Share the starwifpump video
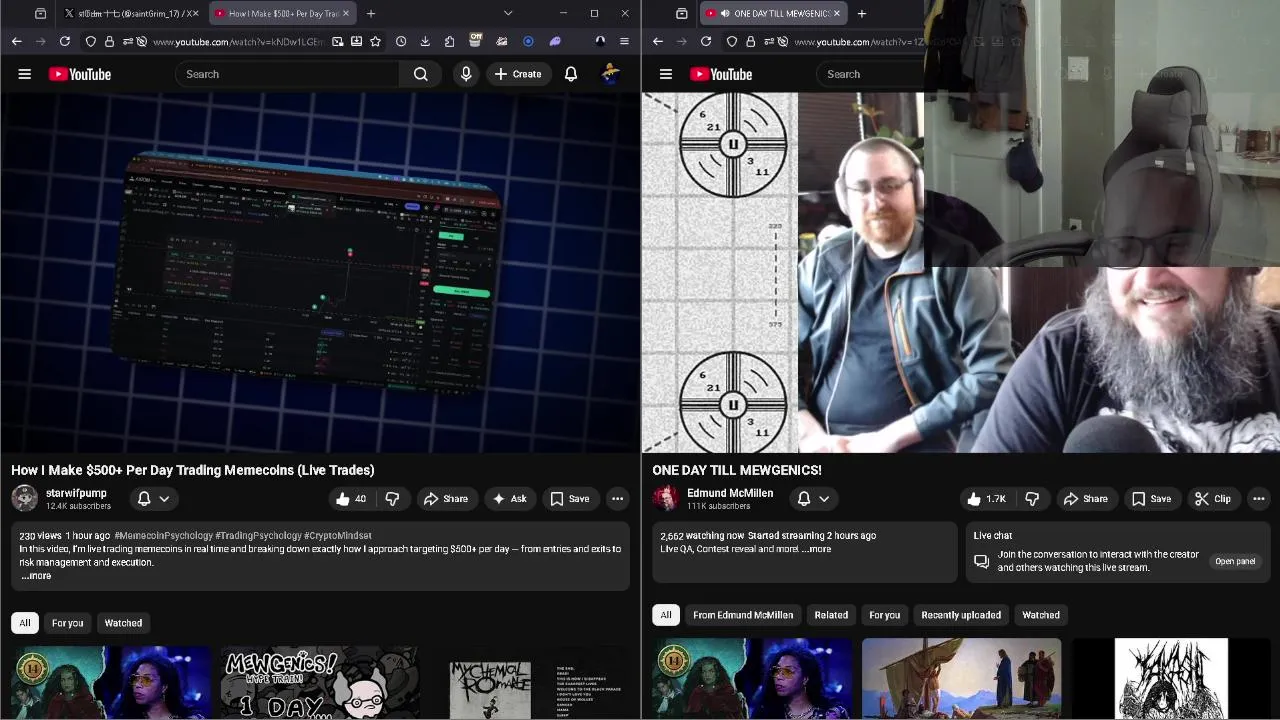Viewport: 1280px width, 720px height. coord(446,498)
